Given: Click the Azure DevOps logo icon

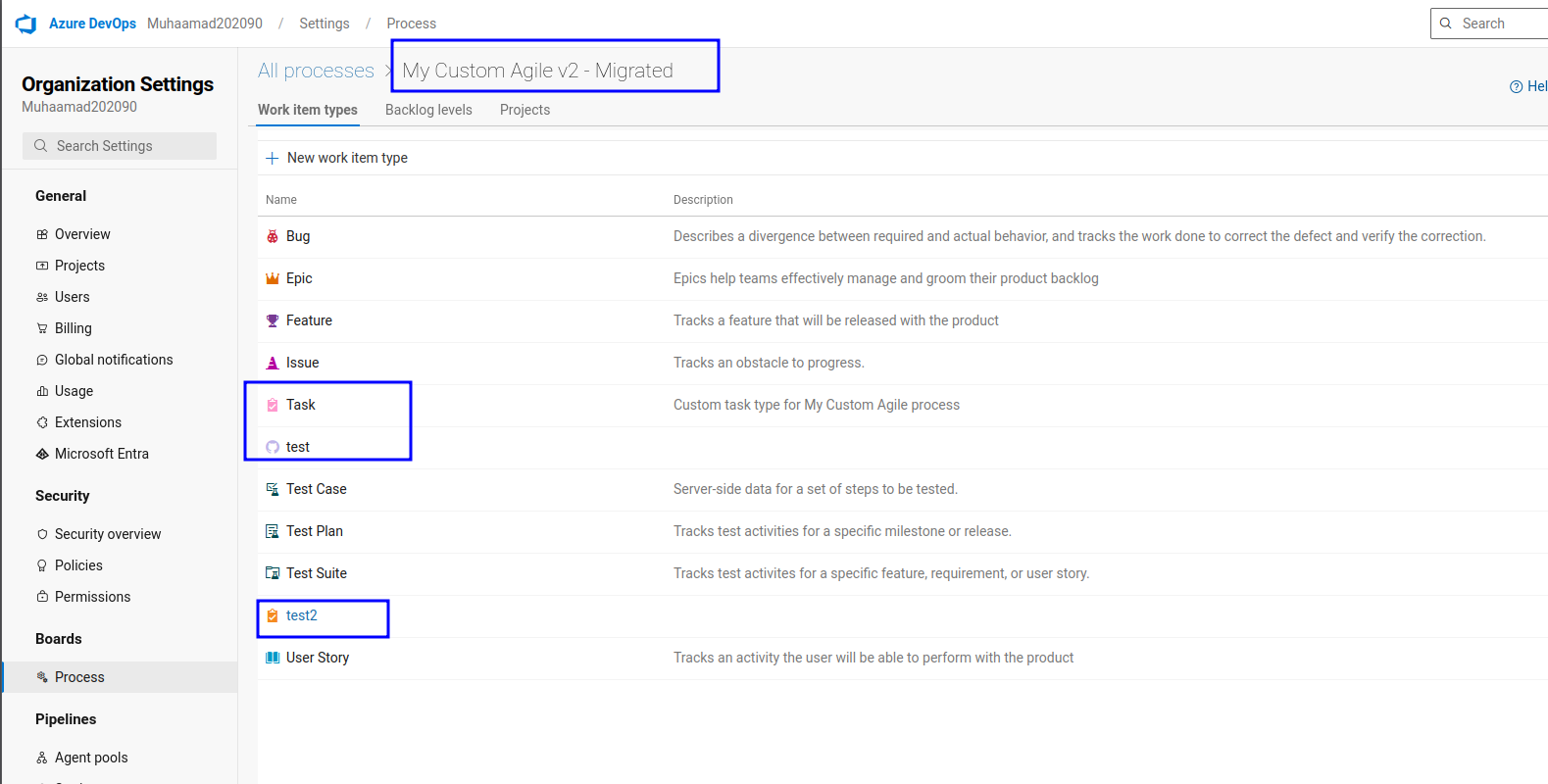Looking at the screenshot, I should (25, 24).
